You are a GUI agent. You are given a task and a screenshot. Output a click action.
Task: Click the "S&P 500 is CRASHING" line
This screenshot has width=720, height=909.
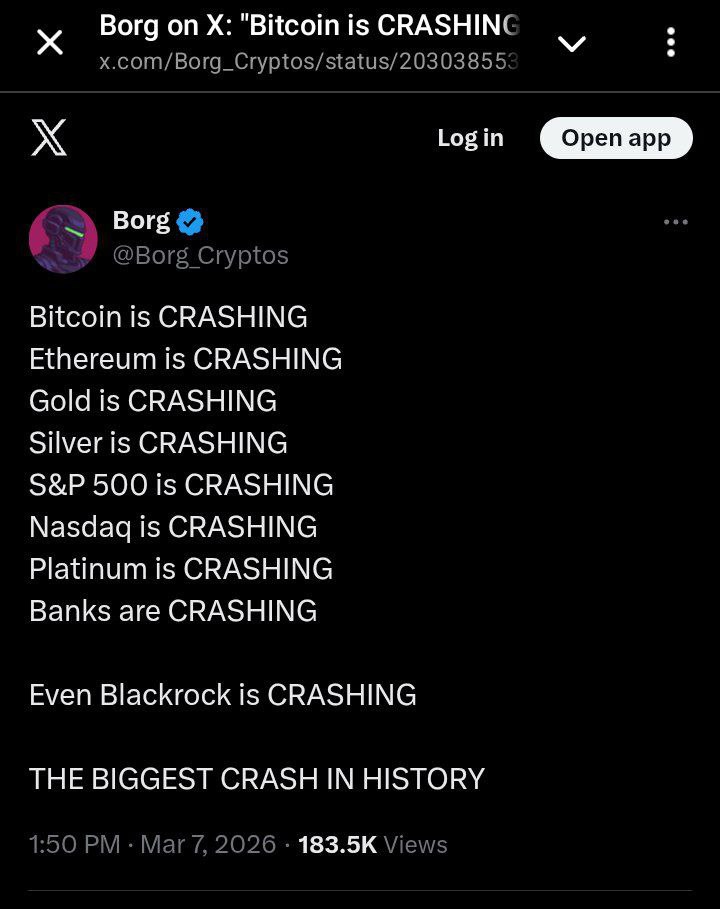181,485
